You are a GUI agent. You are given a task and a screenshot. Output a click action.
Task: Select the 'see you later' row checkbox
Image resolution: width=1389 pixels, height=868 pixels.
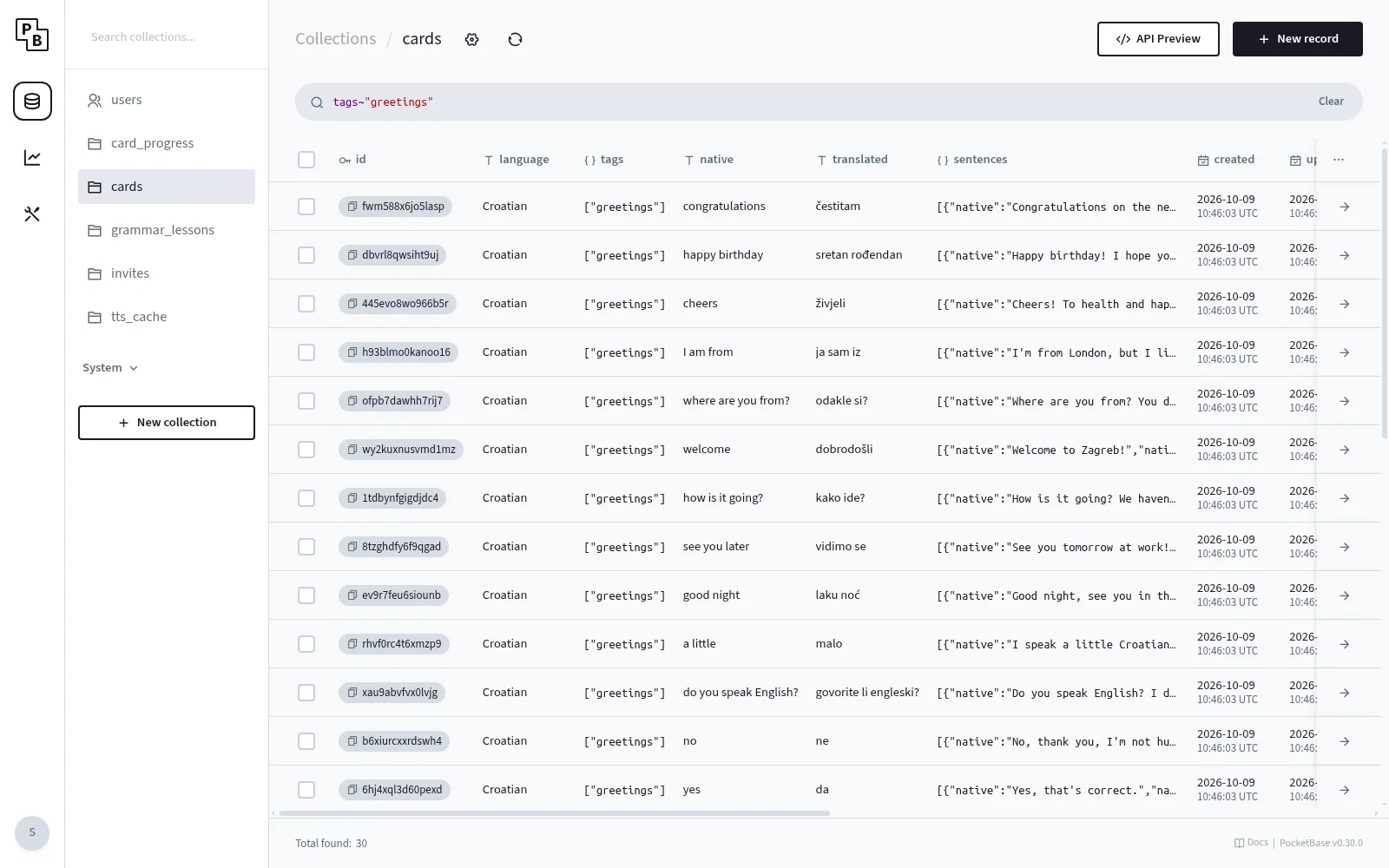click(306, 547)
